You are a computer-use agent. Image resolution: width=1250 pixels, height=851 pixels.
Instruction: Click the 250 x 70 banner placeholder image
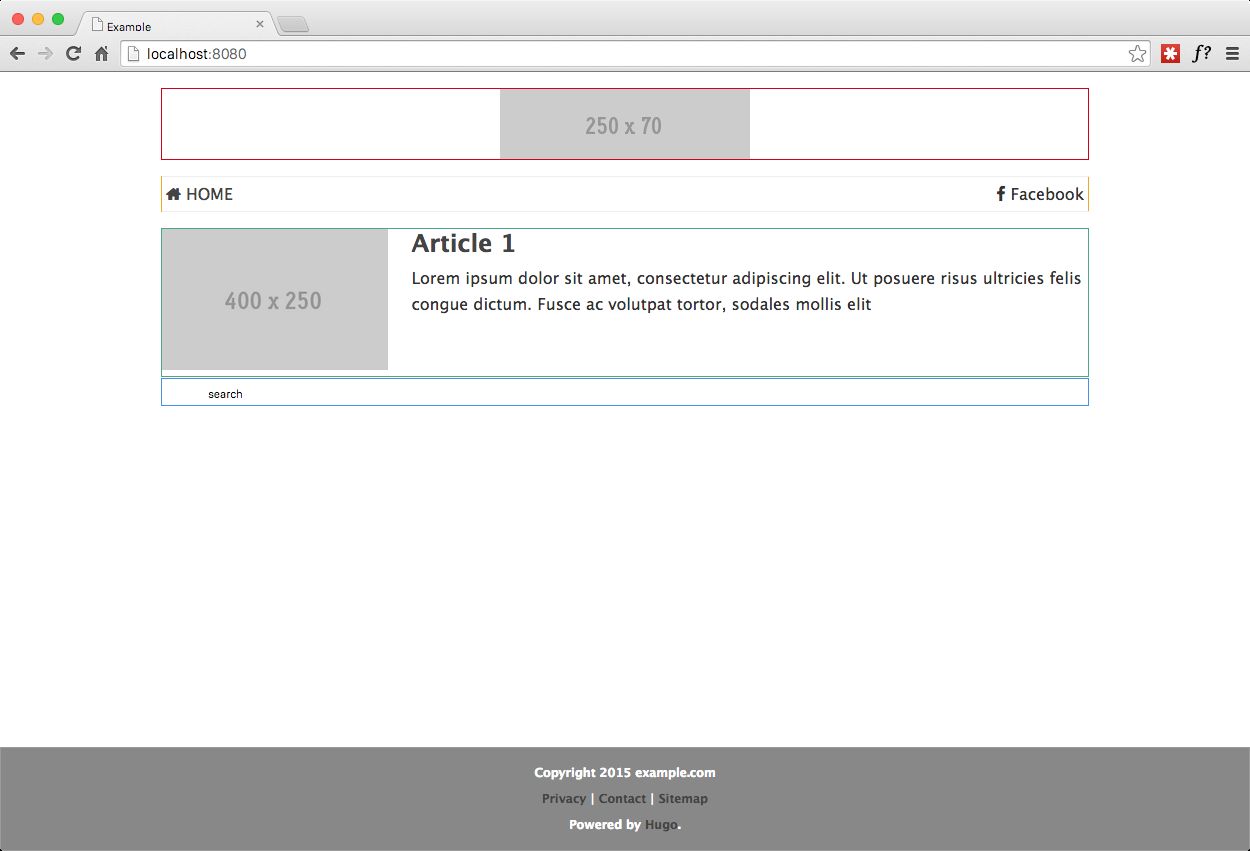tap(625, 124)
